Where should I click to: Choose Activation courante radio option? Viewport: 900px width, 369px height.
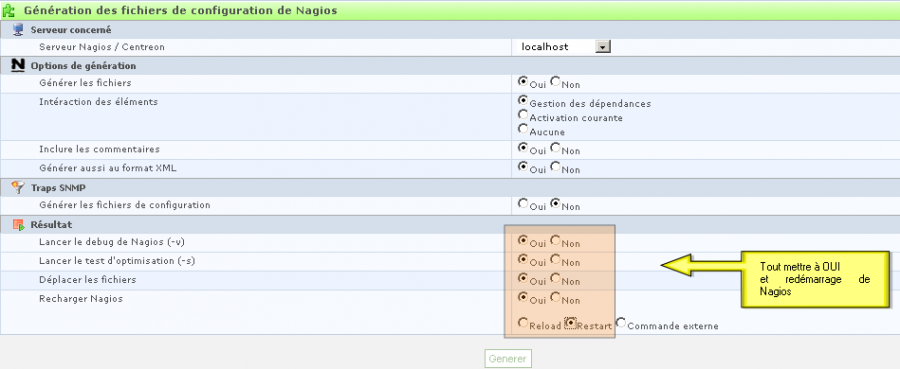tap(522, 115)
